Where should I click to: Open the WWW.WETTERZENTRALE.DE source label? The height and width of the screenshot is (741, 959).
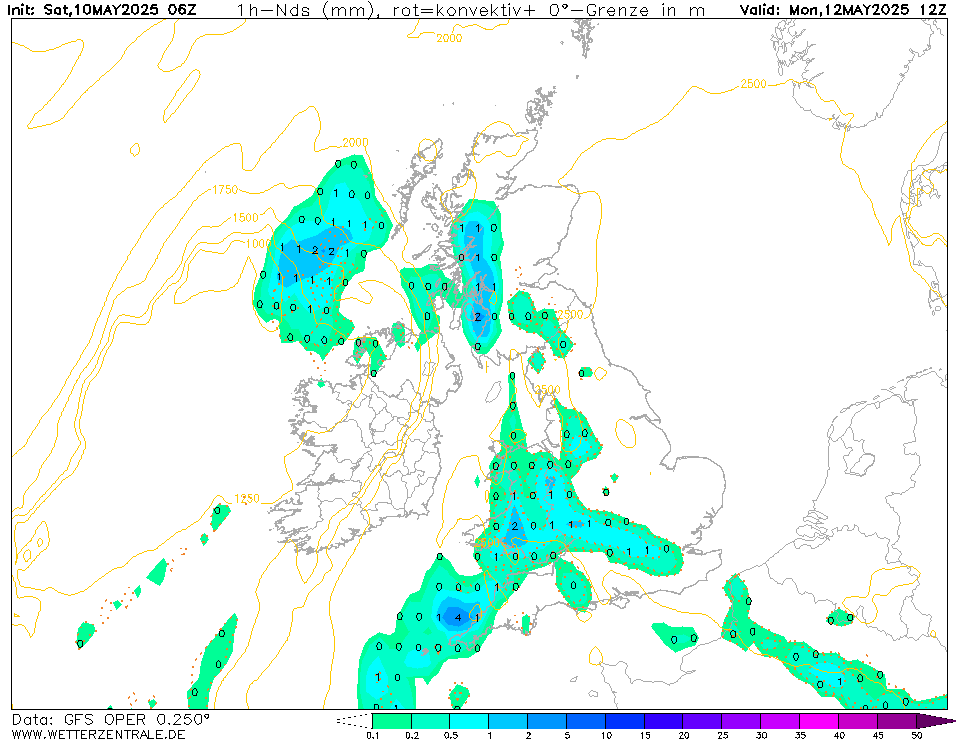pos(98,734)
